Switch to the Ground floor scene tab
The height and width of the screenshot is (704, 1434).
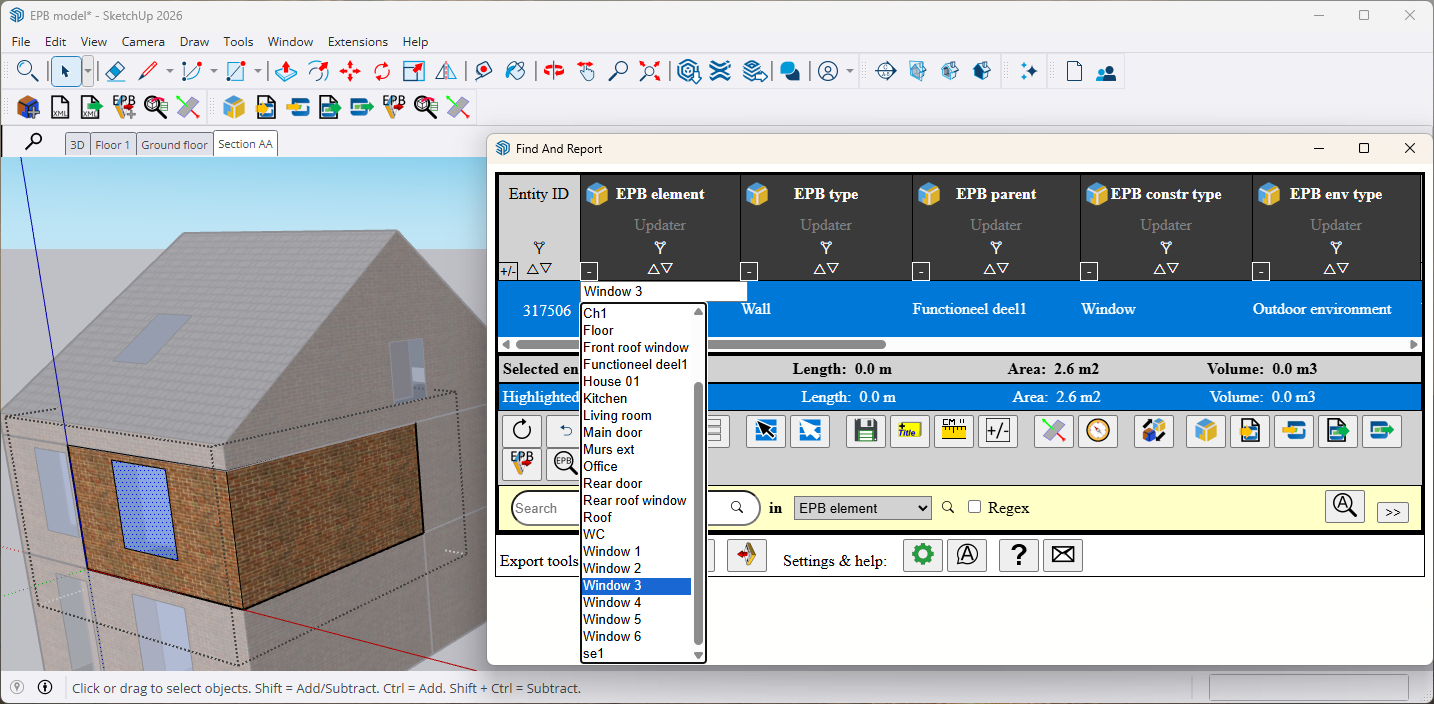tap(175, 145)
